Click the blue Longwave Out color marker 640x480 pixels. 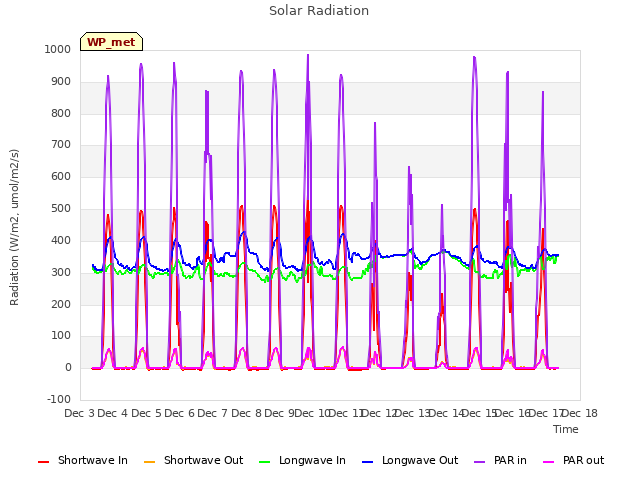click(368, 462)
